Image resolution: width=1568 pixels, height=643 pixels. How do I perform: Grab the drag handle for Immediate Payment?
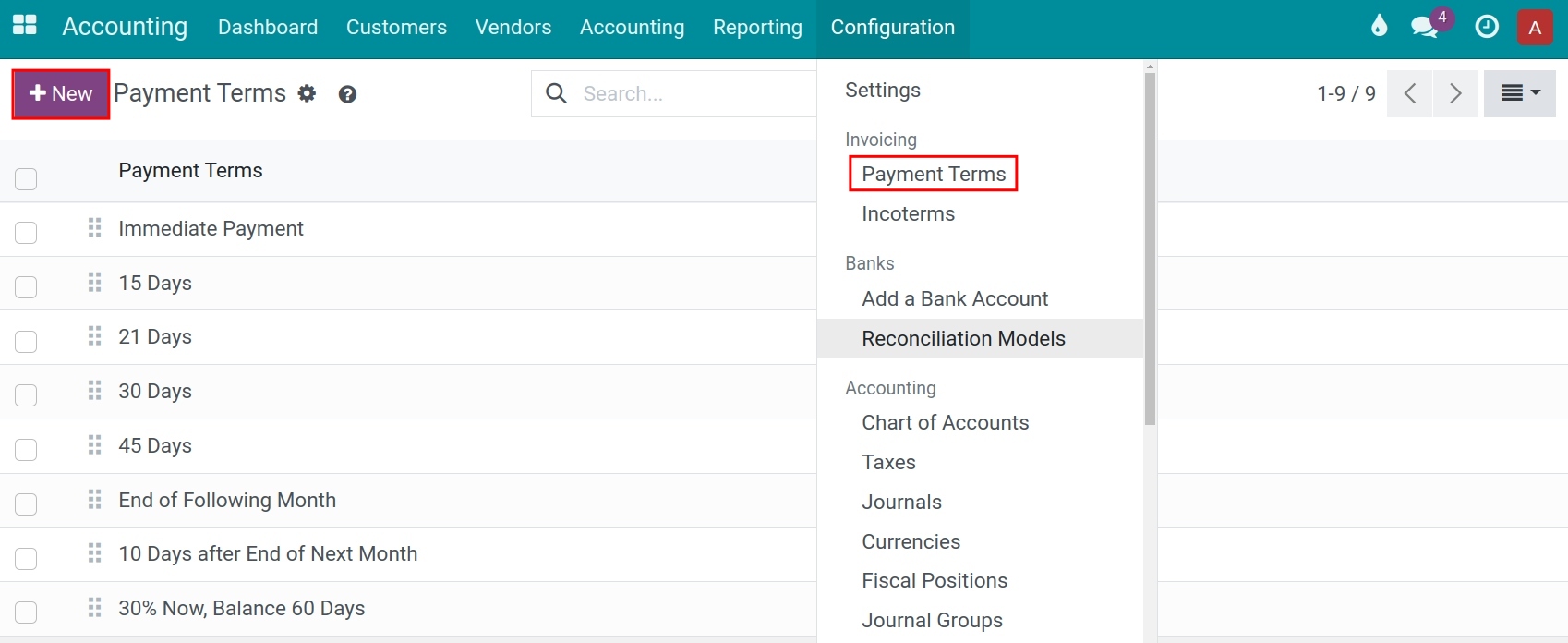pos(94,228)
